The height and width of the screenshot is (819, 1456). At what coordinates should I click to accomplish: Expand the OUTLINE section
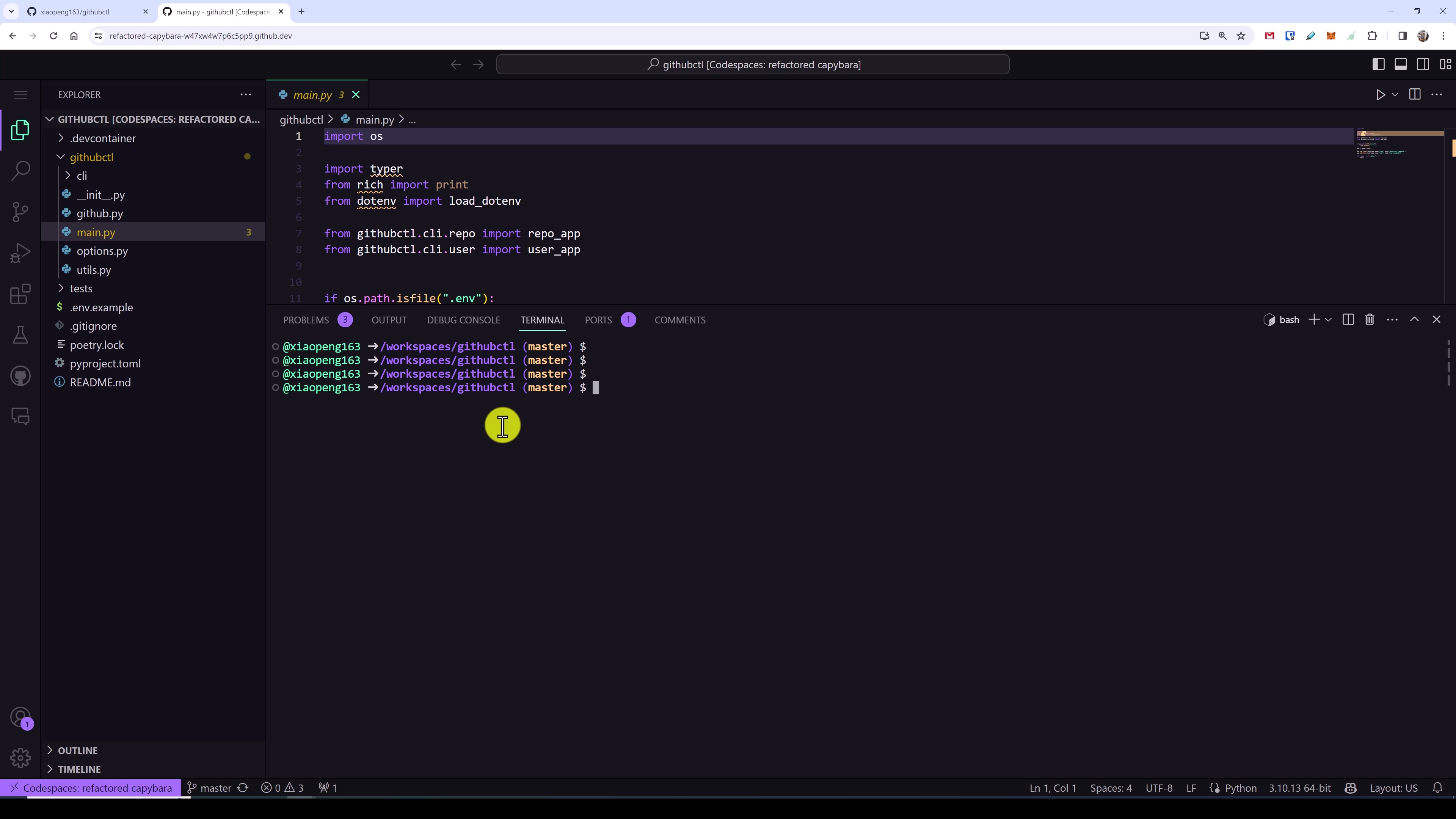(x=77, y=751)
